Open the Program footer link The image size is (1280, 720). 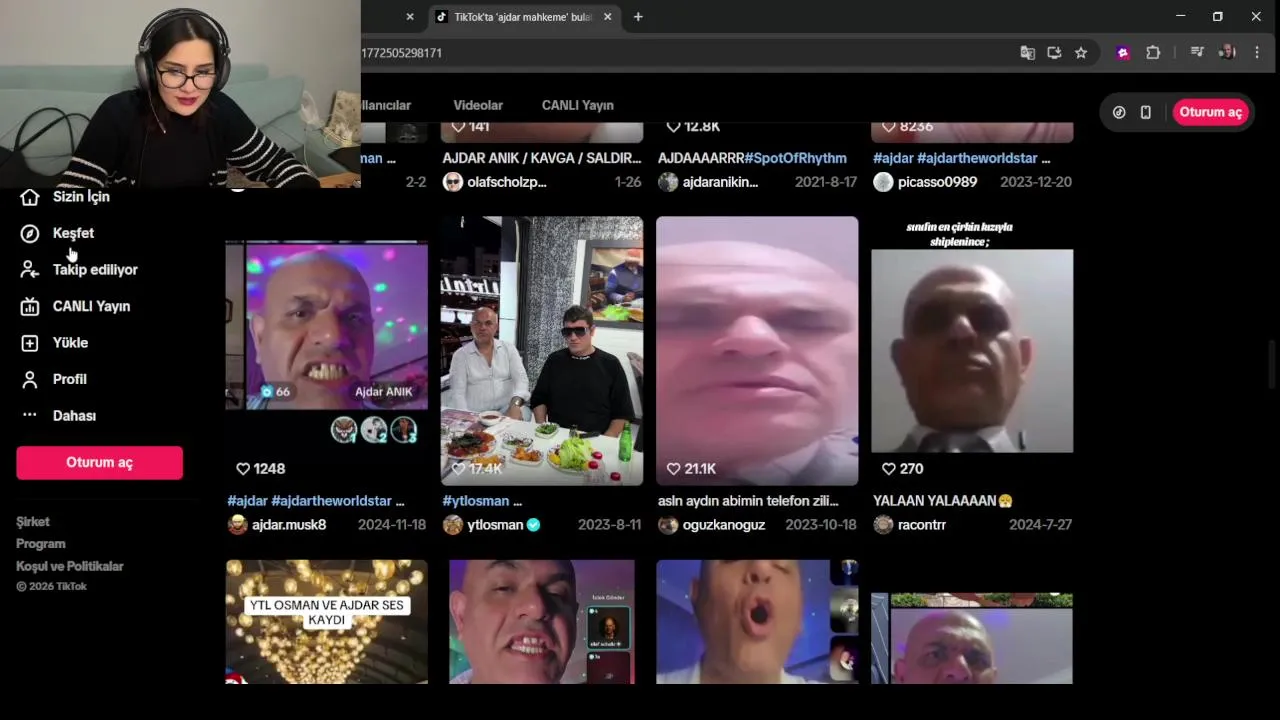41,544
